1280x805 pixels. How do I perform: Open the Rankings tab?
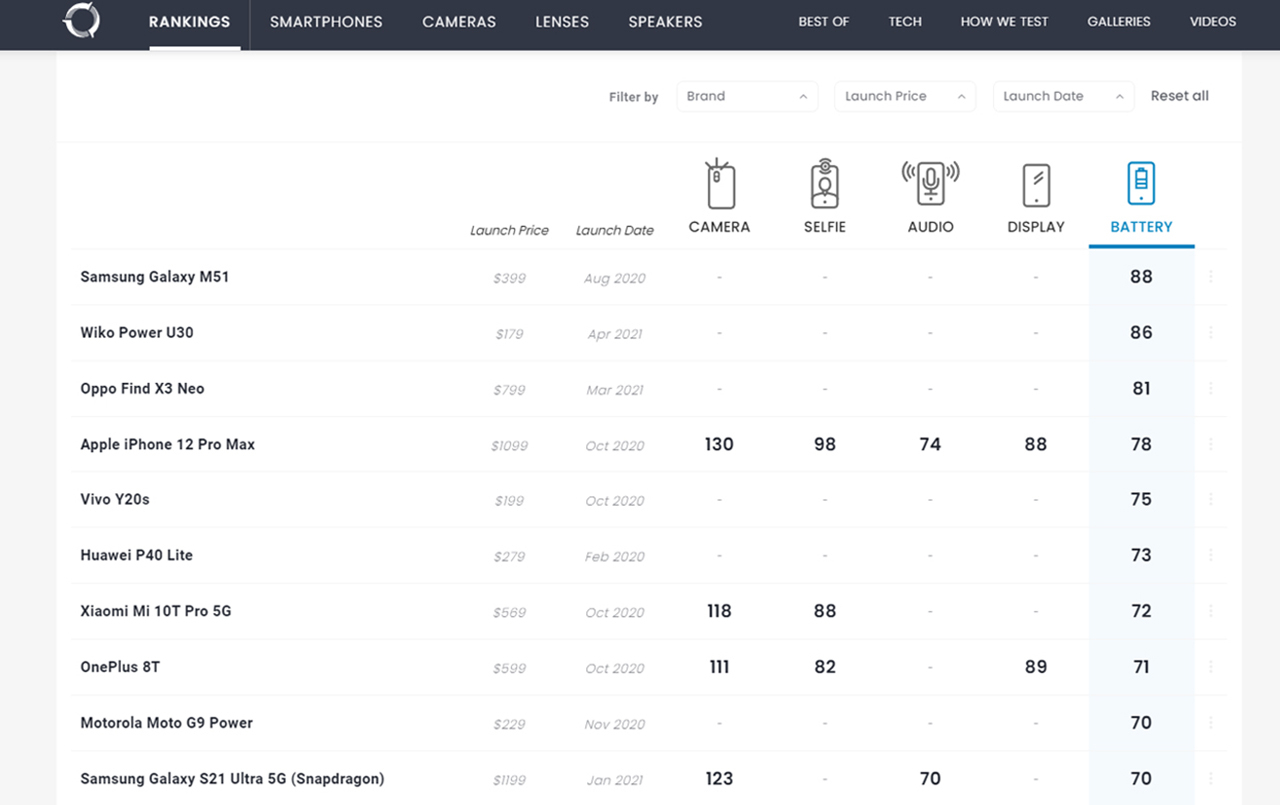click(x=189, y=21)
